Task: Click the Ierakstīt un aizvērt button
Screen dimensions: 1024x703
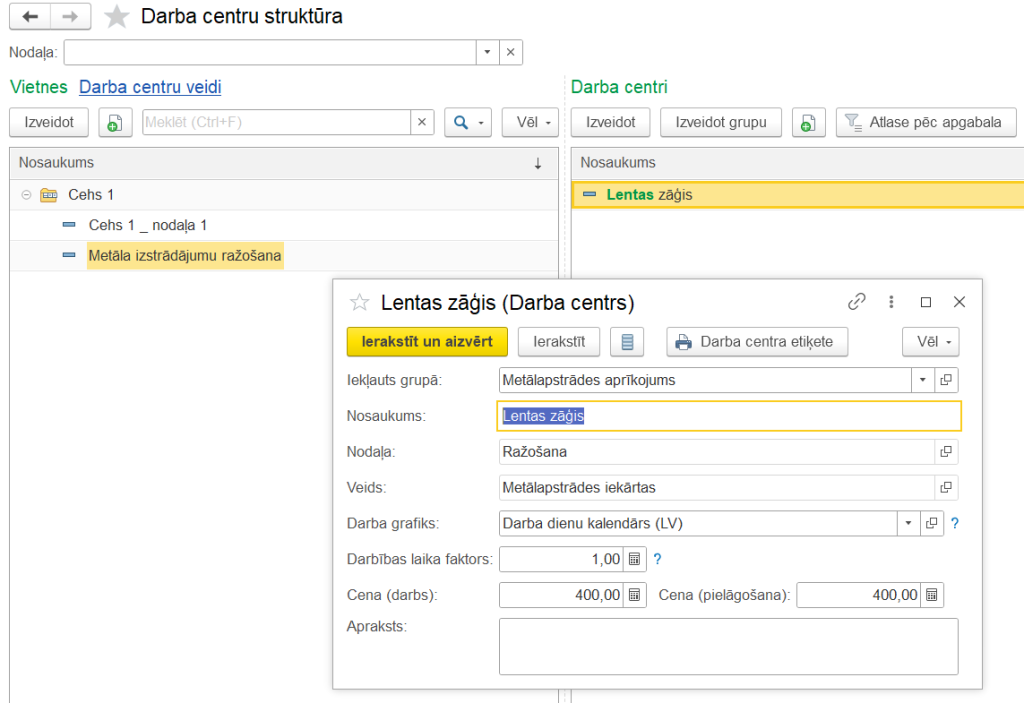Action: 426,342
